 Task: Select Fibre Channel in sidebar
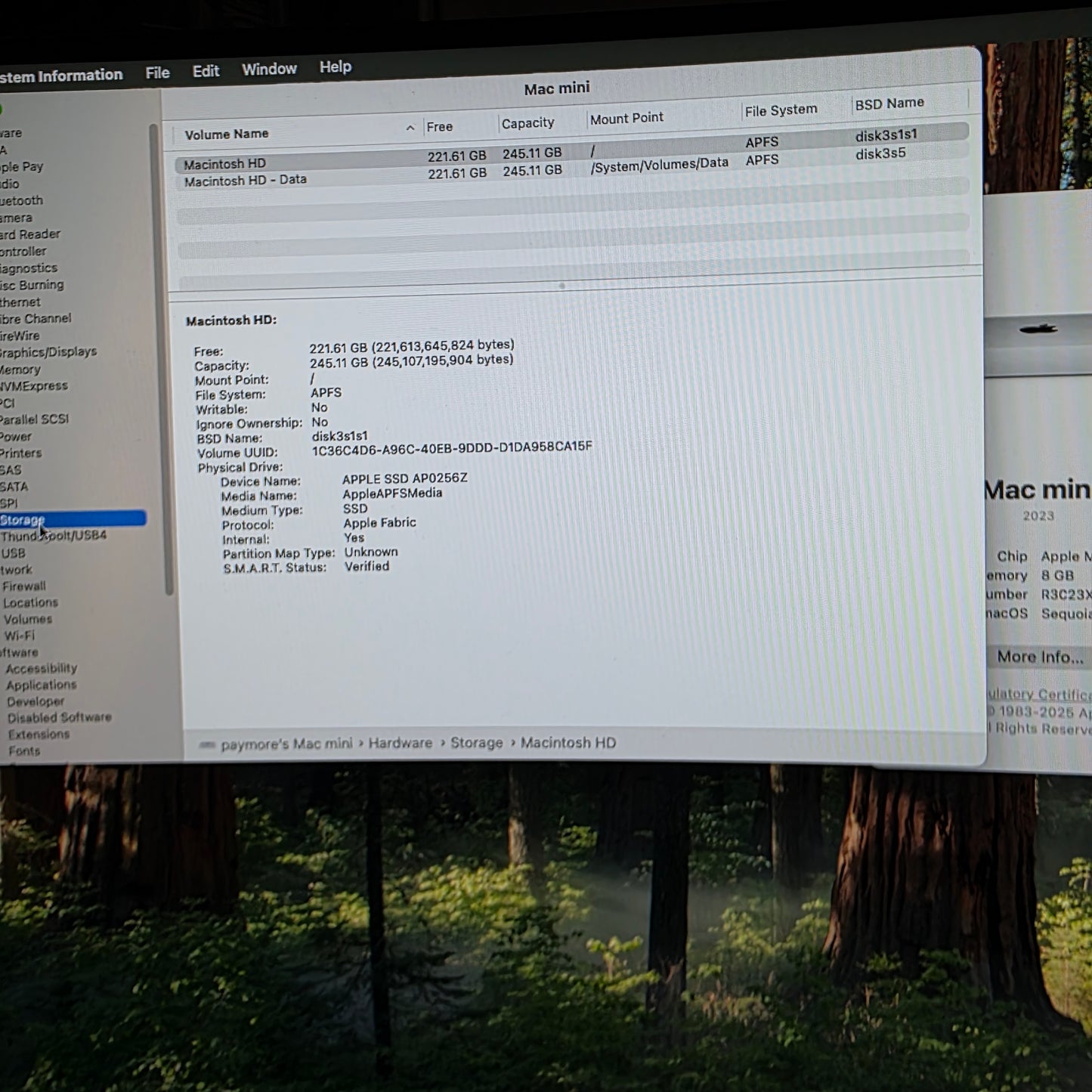tap(36, 318)
